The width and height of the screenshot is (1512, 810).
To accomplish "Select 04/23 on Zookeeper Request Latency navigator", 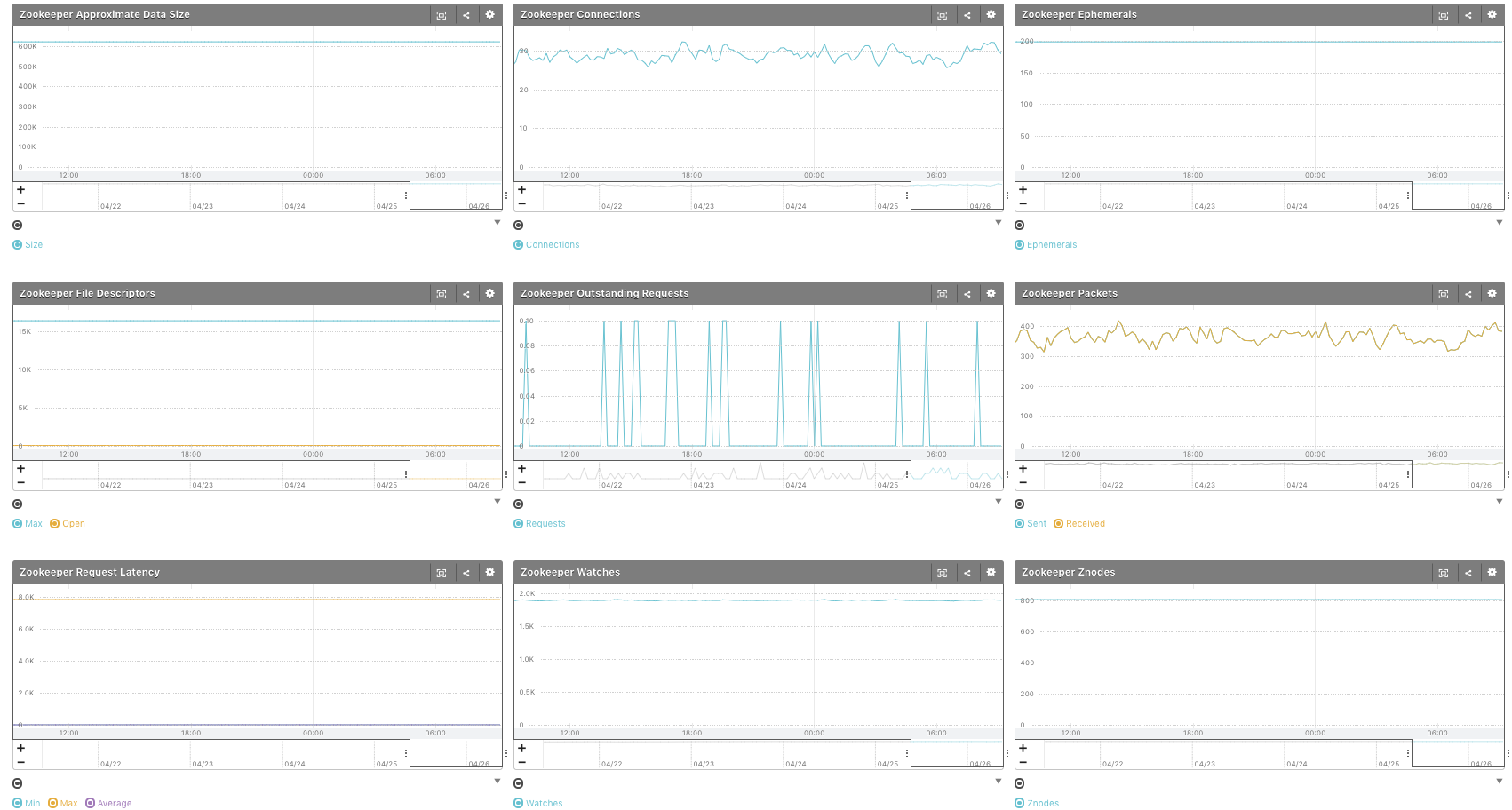I will [203, 764].
